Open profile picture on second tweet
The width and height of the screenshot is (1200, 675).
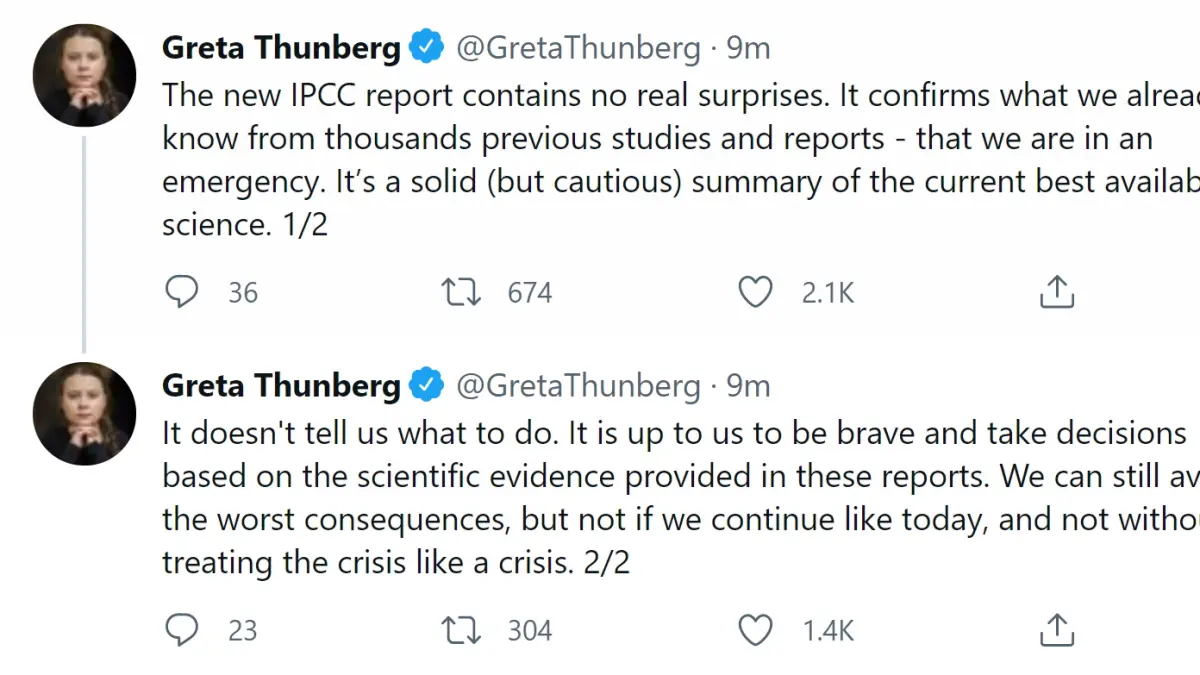84,413
